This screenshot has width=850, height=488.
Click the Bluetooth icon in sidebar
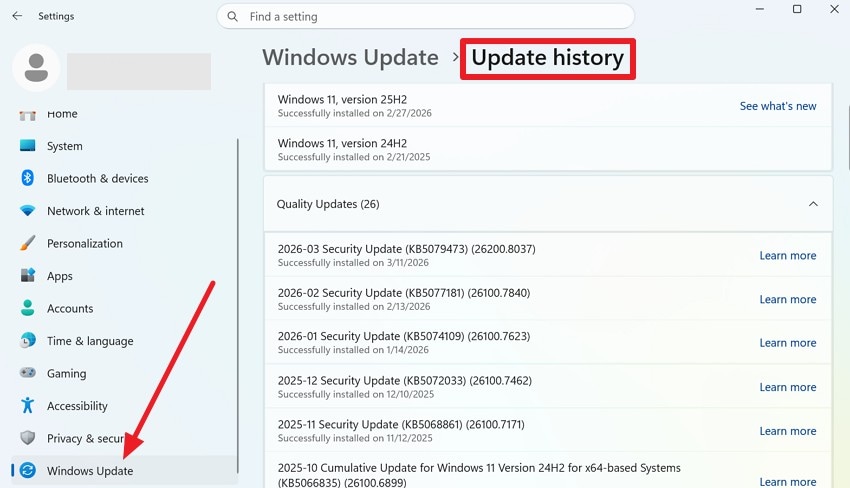(28, 178)
